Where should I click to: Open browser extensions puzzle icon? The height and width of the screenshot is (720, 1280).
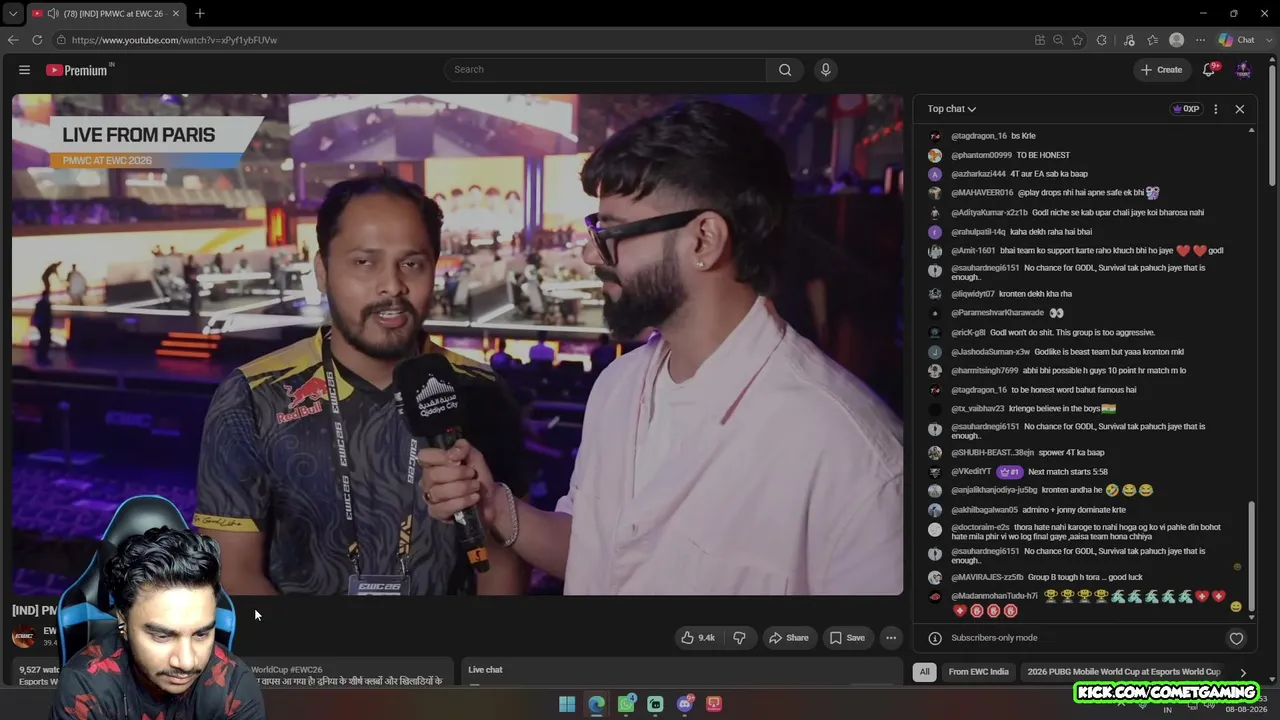pyautogui.click(x=1102, y=40)
